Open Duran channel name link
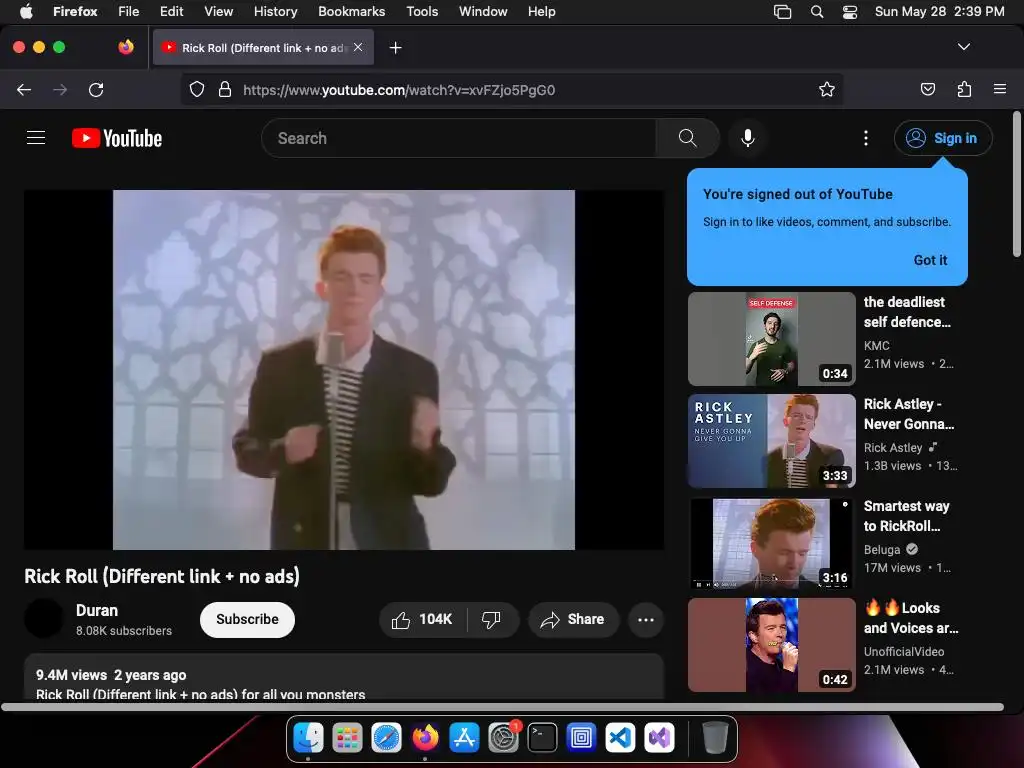Viewport: 1024px width, 768px height. coord(97,610)
